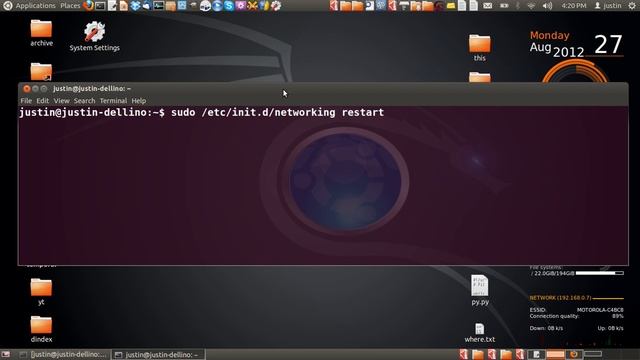640x360 pixels.
Task: Open the justin user menu
Action: click(608, 6)
